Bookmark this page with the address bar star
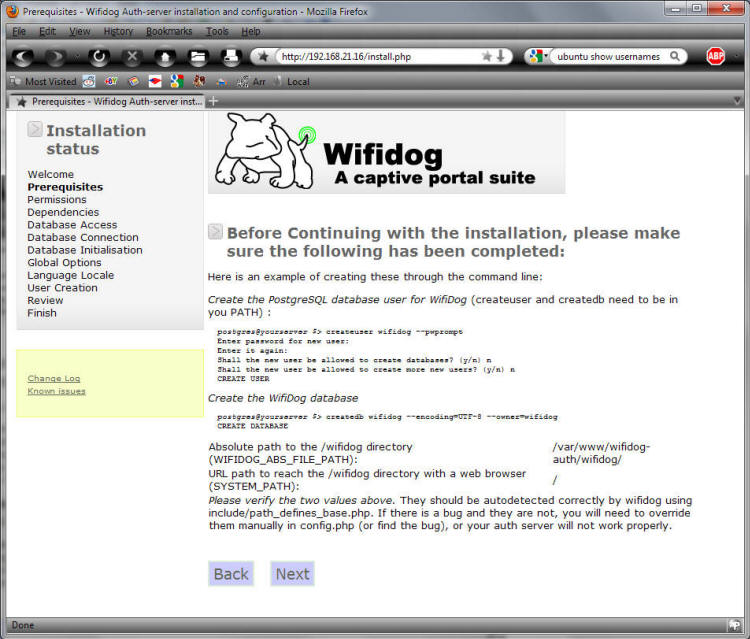This screenshot has height=639, width=750. point(486,56)
